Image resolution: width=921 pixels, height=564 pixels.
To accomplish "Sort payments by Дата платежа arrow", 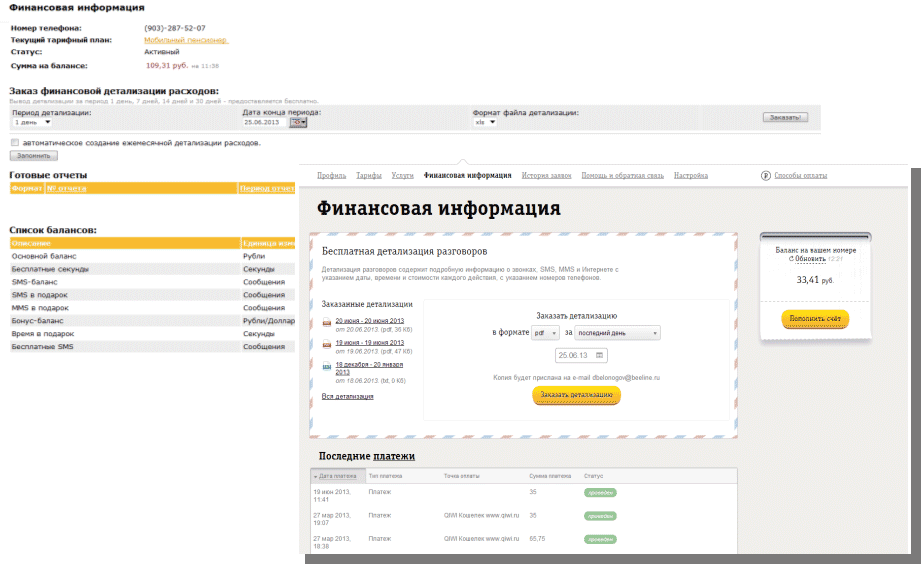I will pyautogui.click(x=315, y=476).
